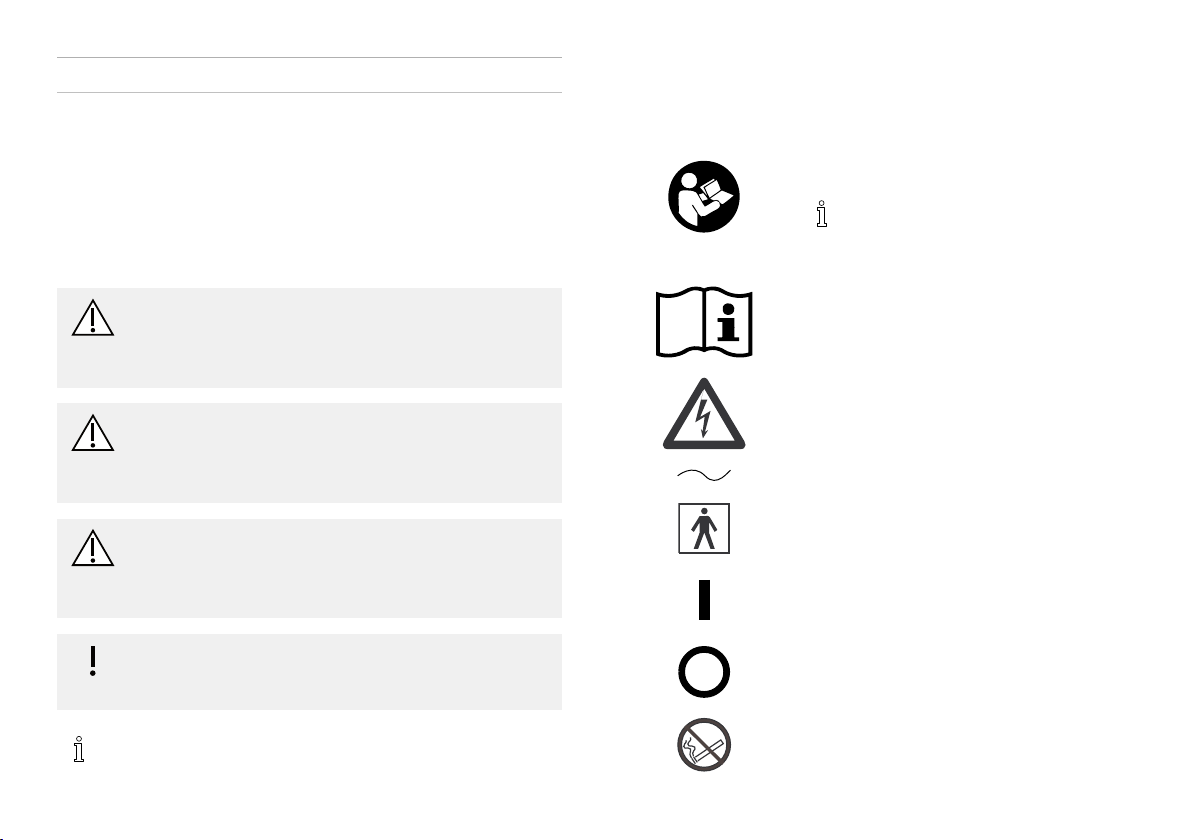This screenshot has height=840, width=1192.
Task: Click the blank area between symbol columns
Action: pos(608,456)
